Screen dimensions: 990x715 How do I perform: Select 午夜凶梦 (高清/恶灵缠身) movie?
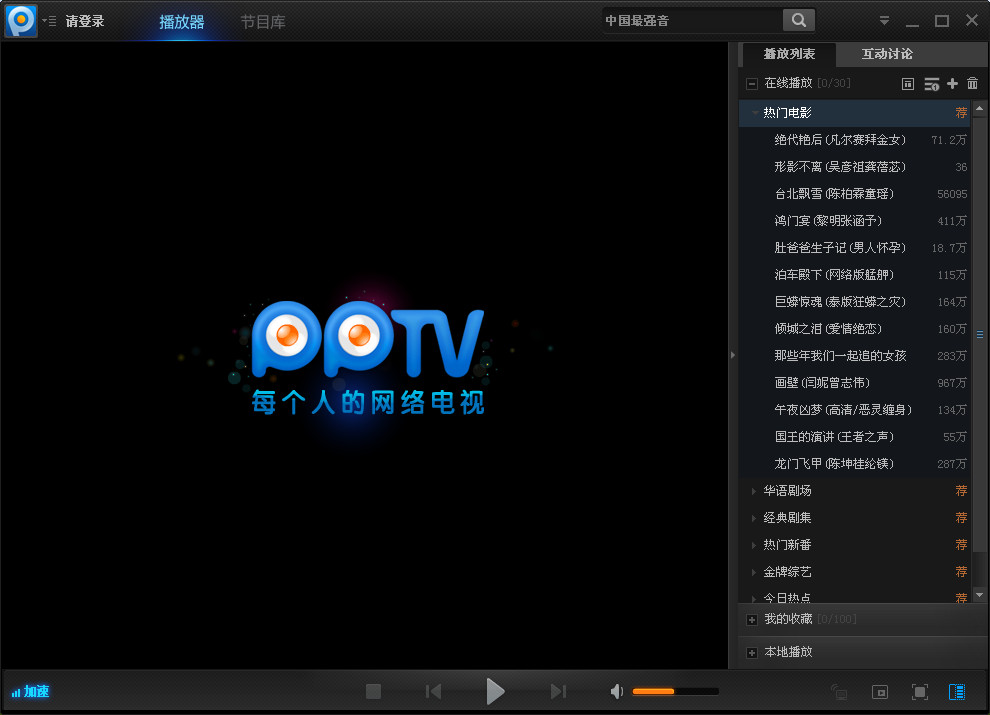pyautogui.click(x=856, y=410)
